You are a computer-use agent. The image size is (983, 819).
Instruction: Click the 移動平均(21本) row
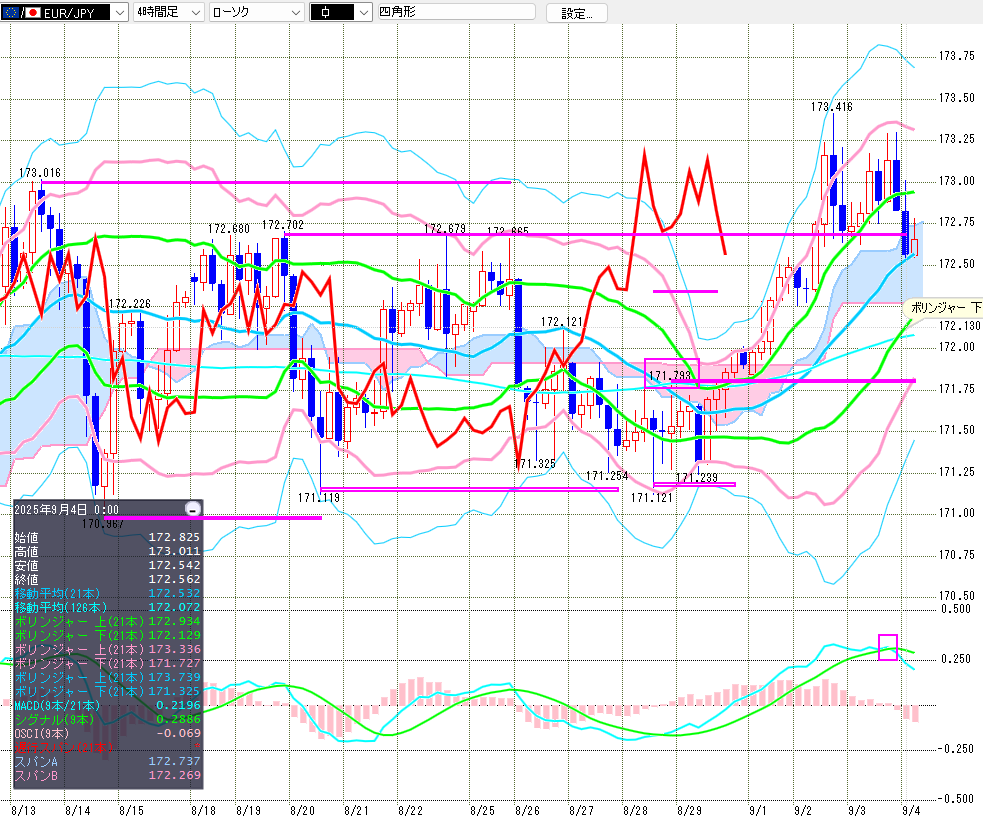click(108, 593)
